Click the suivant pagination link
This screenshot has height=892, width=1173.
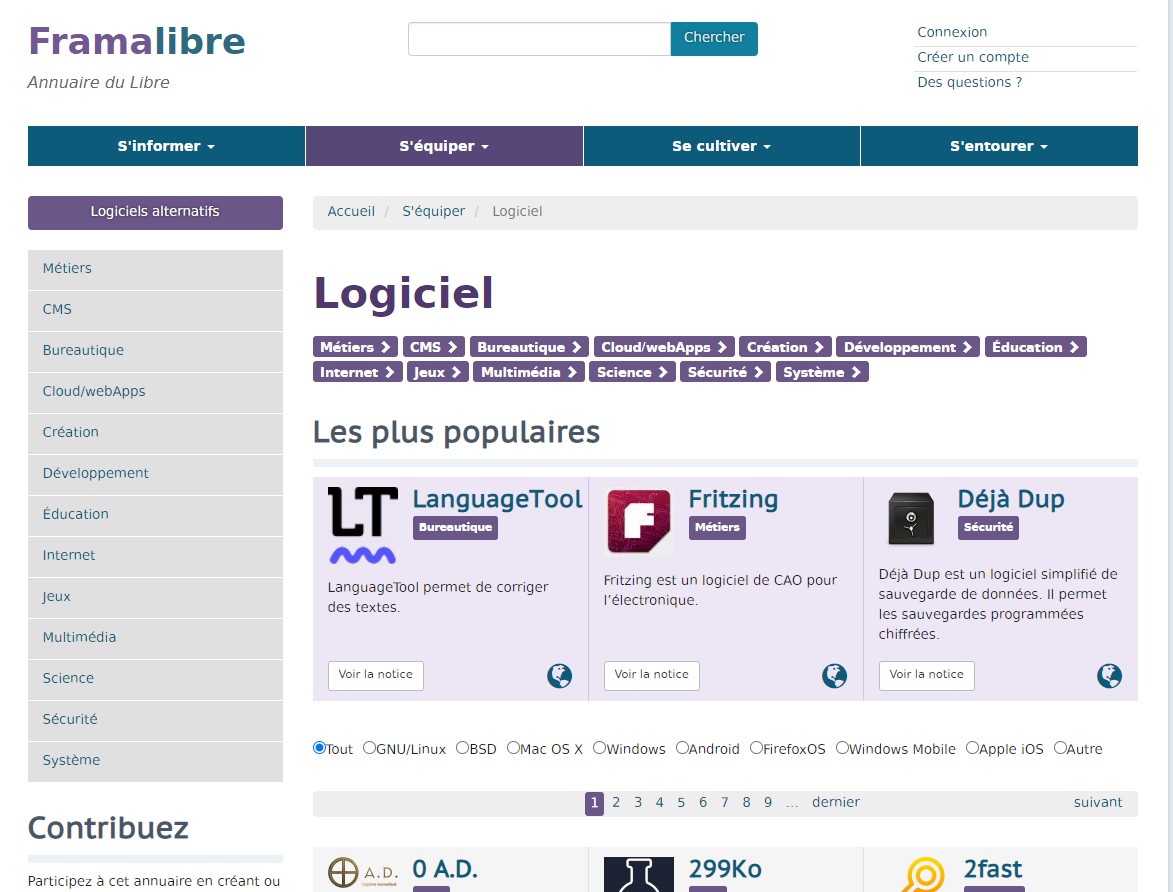point(1097,803)
